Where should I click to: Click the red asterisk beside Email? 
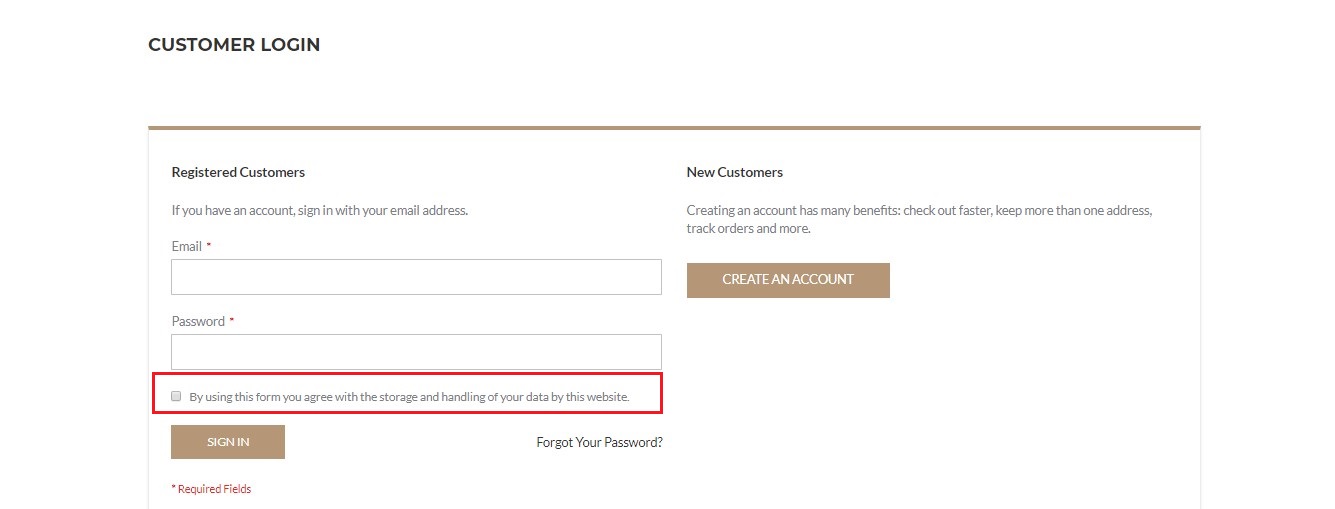point(209,245)
